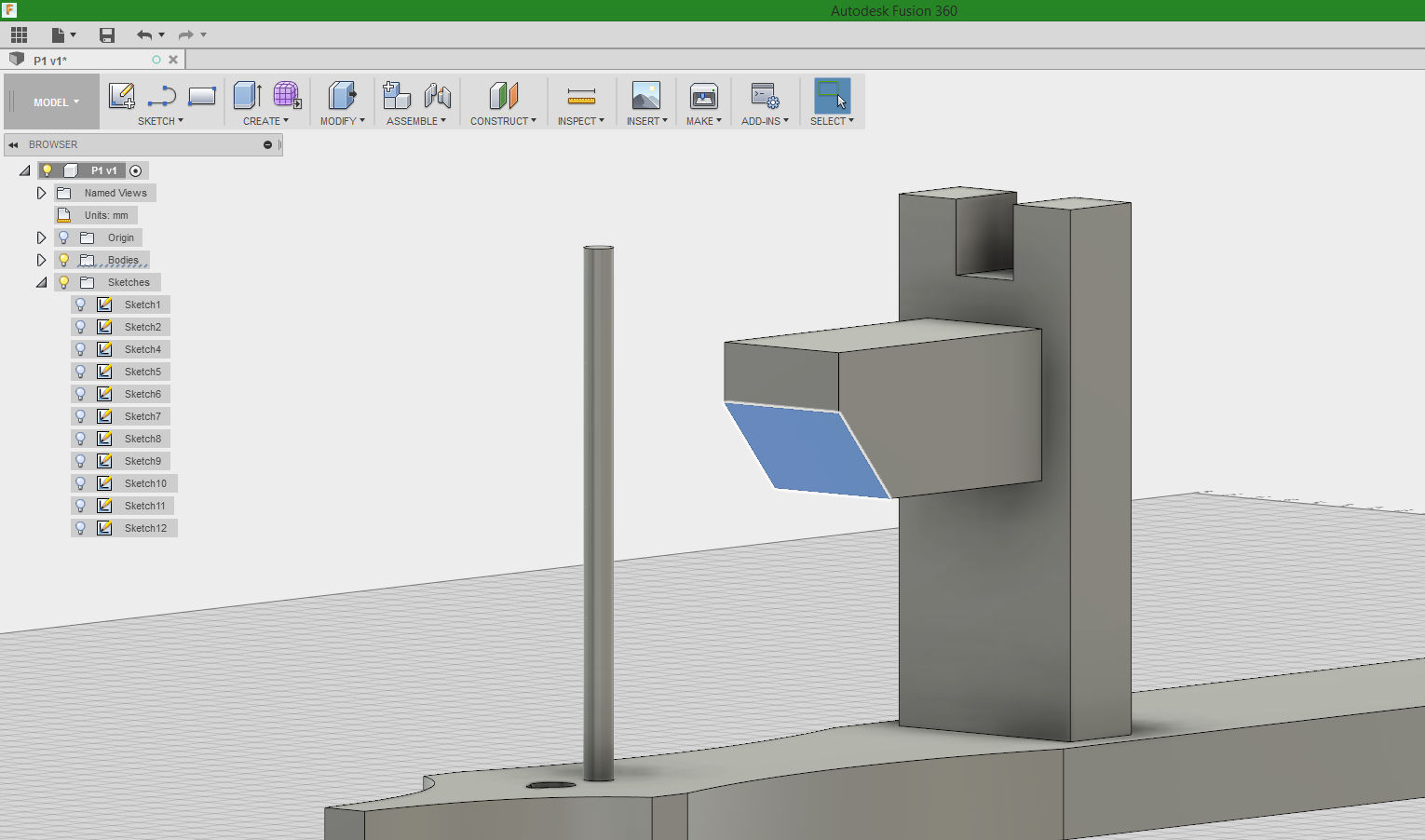Click the Insert image icon
1425x840 pixels.
[646, 95]
